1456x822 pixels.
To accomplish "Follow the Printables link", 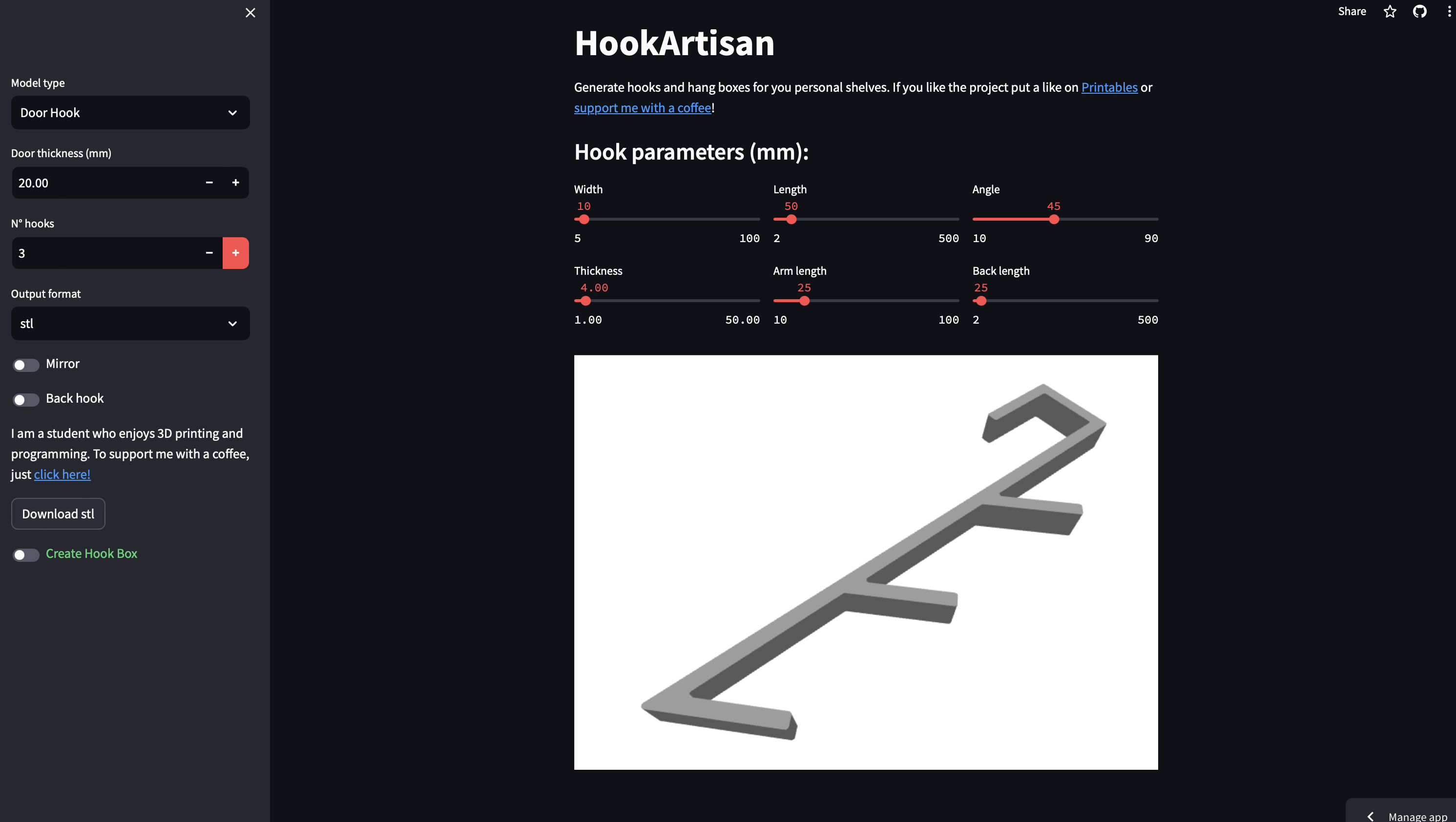I will point(1109,87).
